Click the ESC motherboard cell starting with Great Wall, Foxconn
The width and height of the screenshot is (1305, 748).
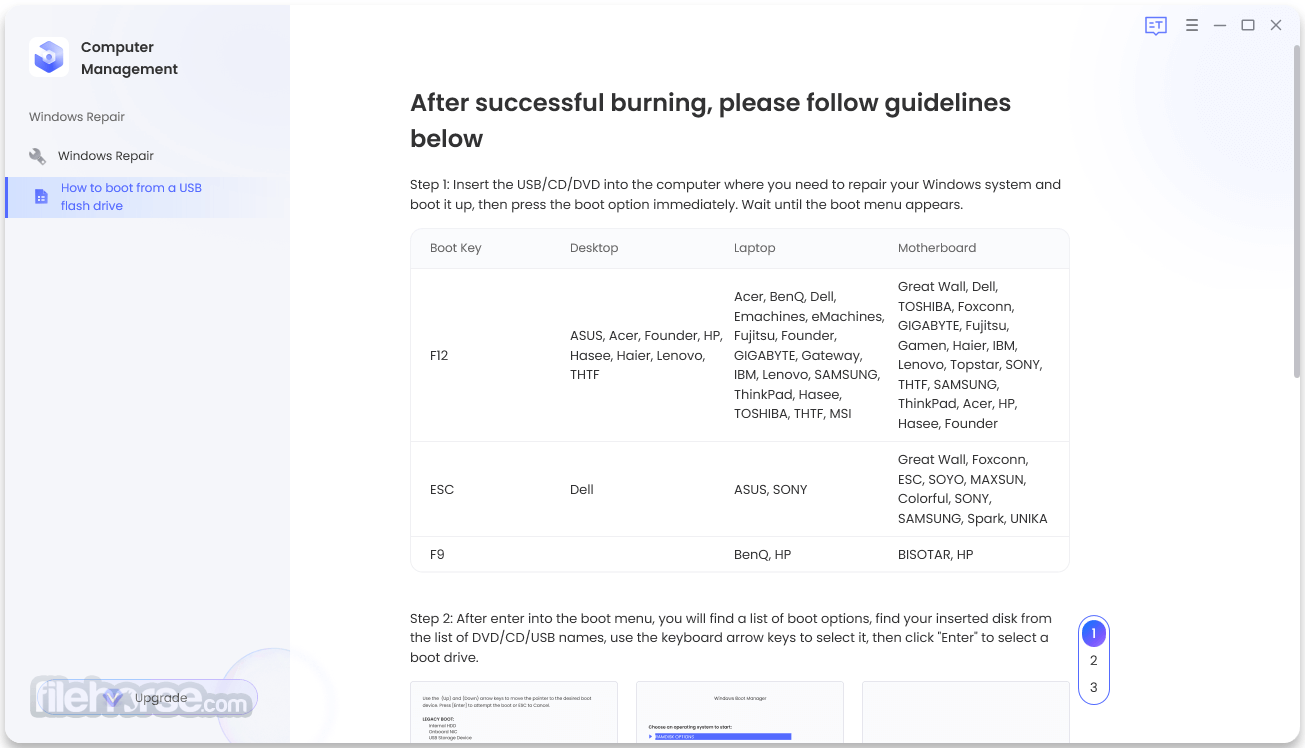973,489
